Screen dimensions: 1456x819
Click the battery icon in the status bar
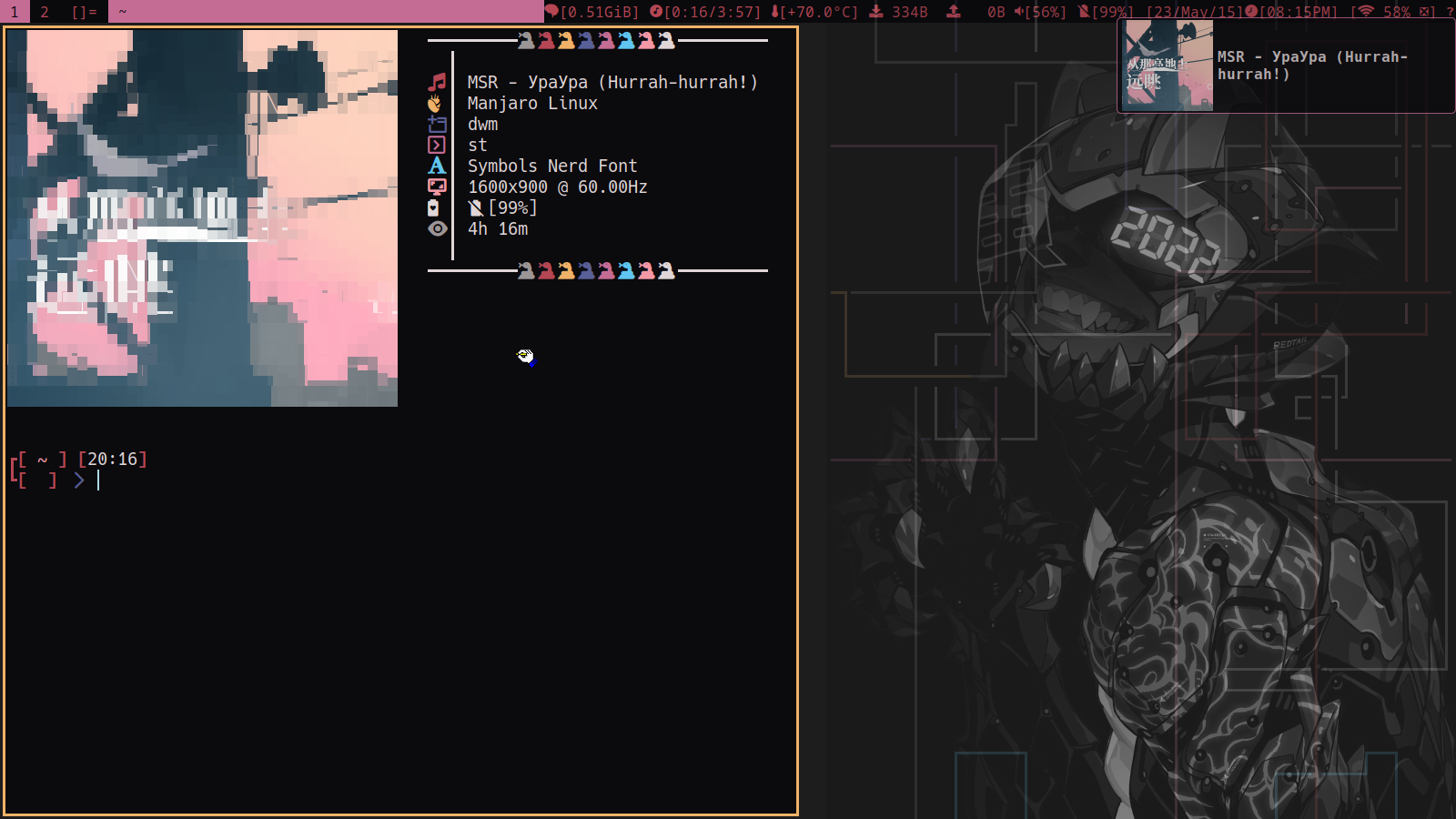pos(1084,12)
